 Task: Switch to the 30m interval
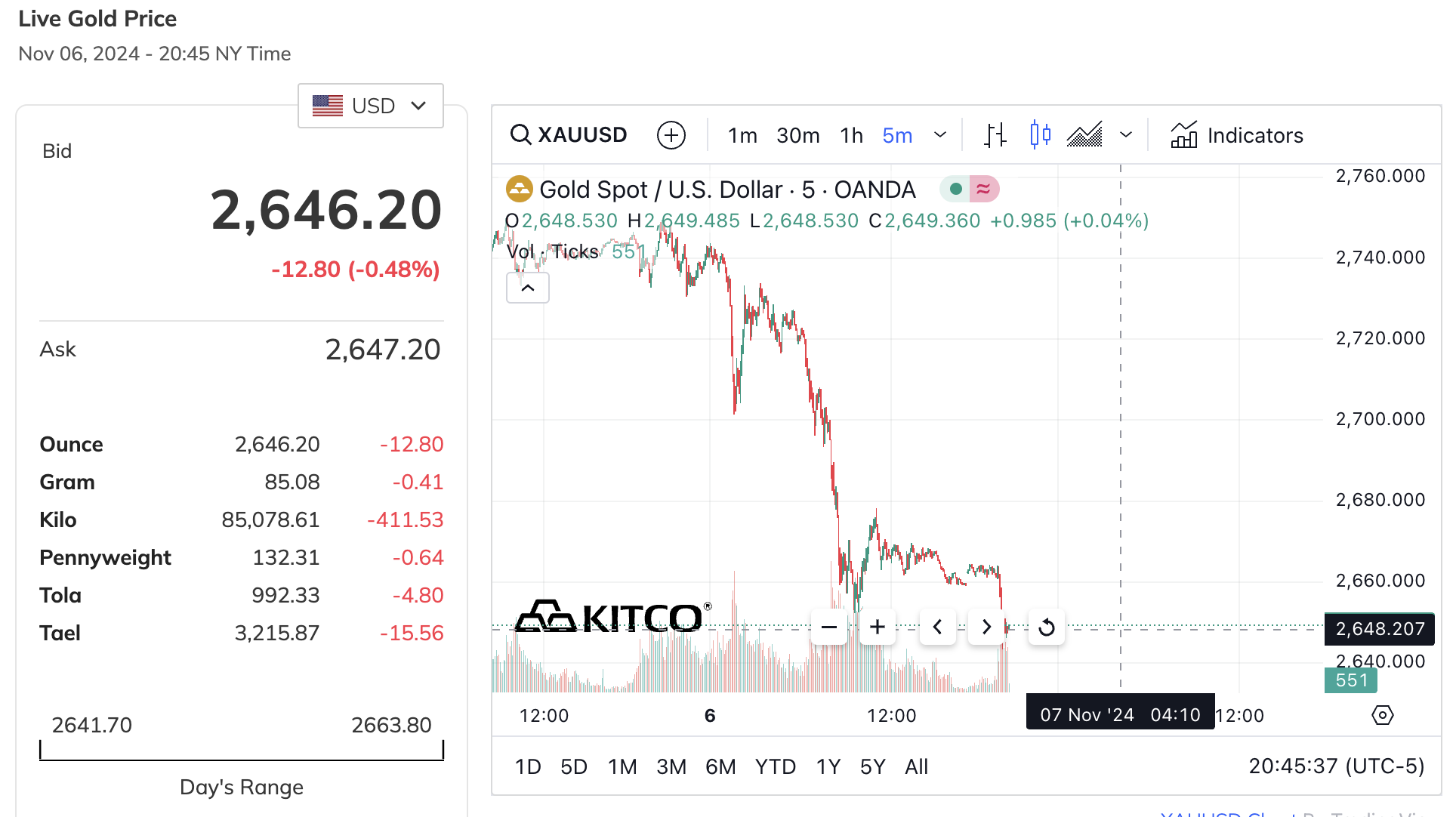(797, 135)
